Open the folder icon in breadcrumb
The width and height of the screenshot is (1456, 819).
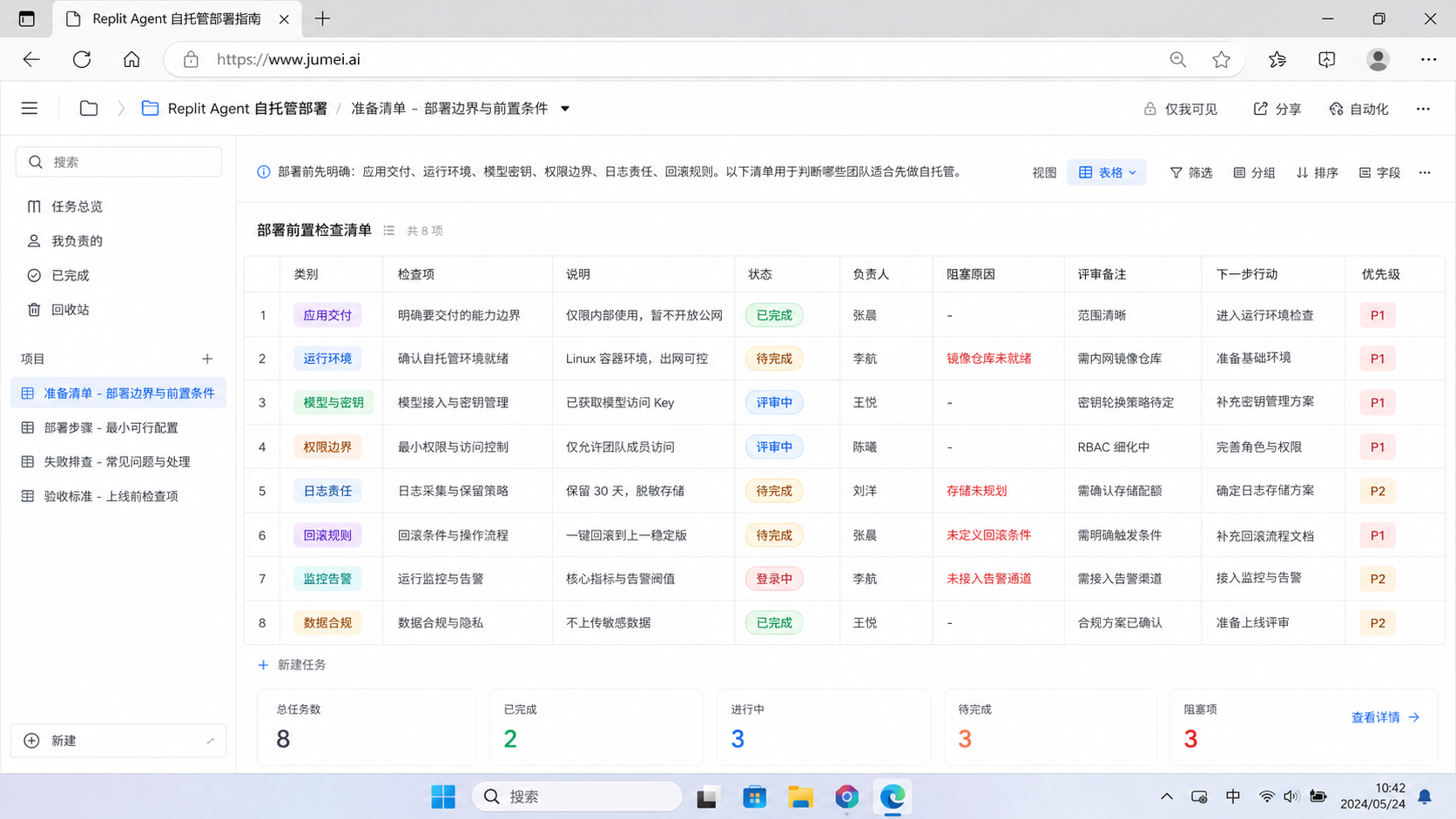[x=89, y=109]
